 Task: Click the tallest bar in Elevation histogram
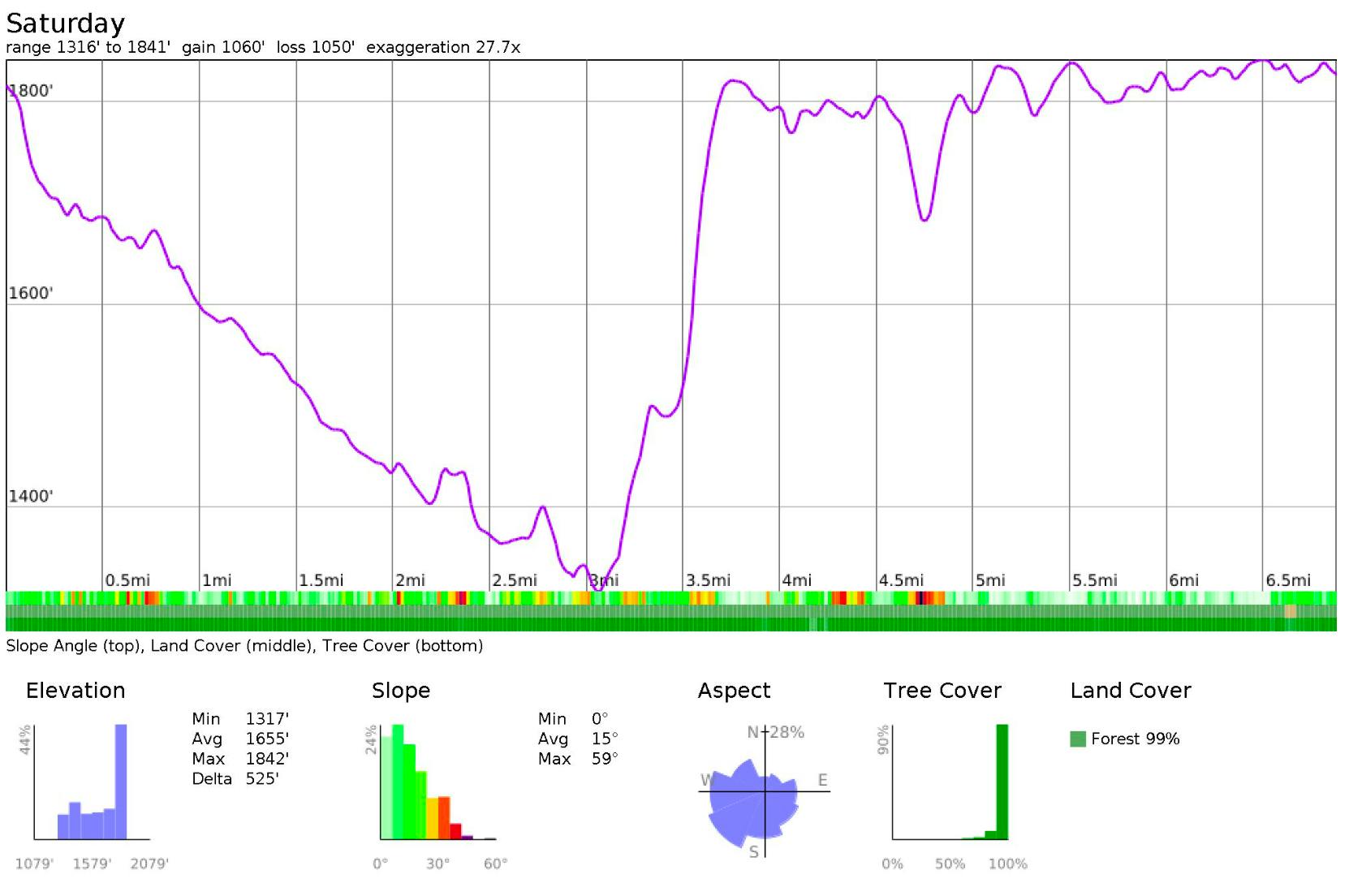click(x=121, y=782)
